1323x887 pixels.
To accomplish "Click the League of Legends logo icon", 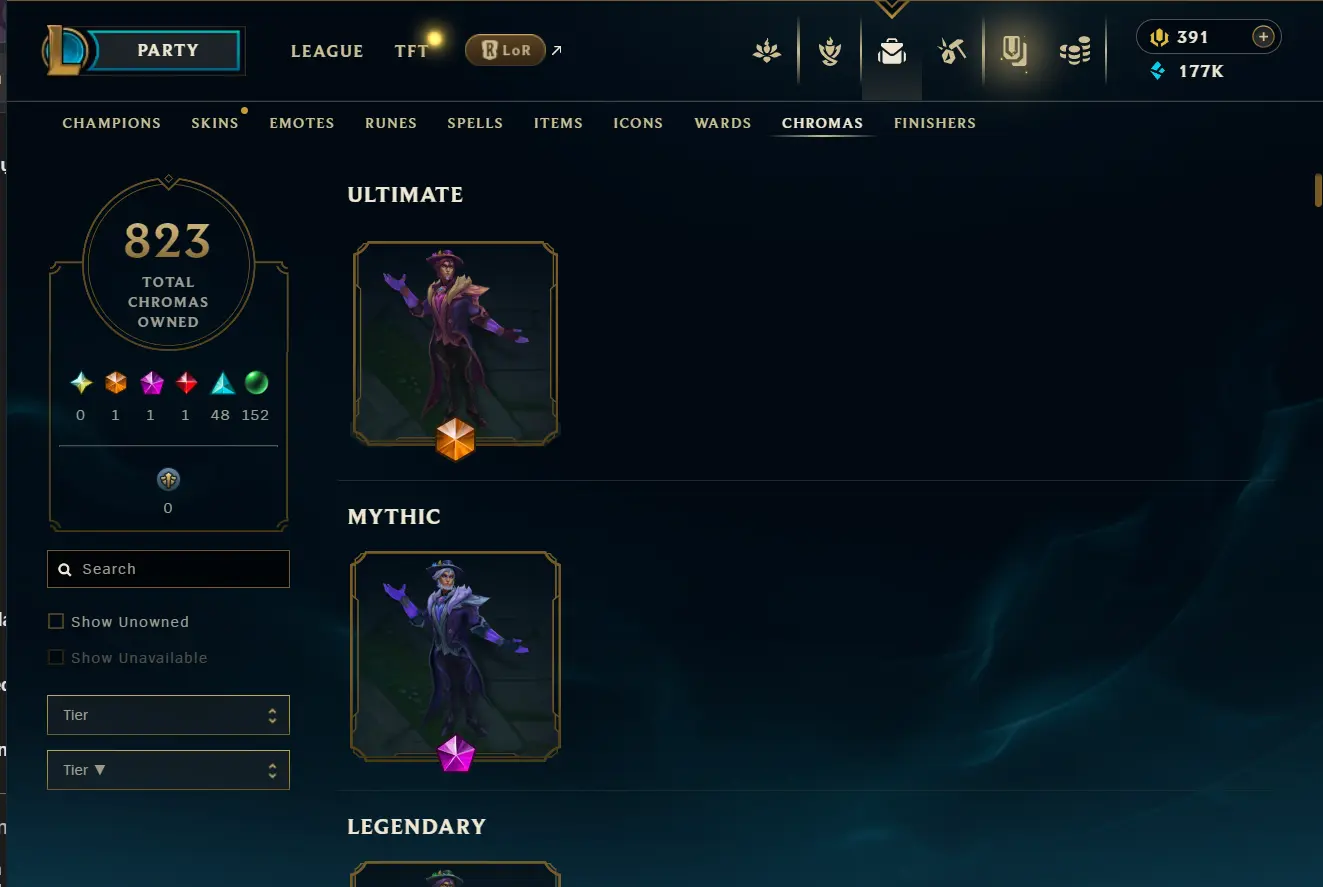I will [x=66, y=50].
